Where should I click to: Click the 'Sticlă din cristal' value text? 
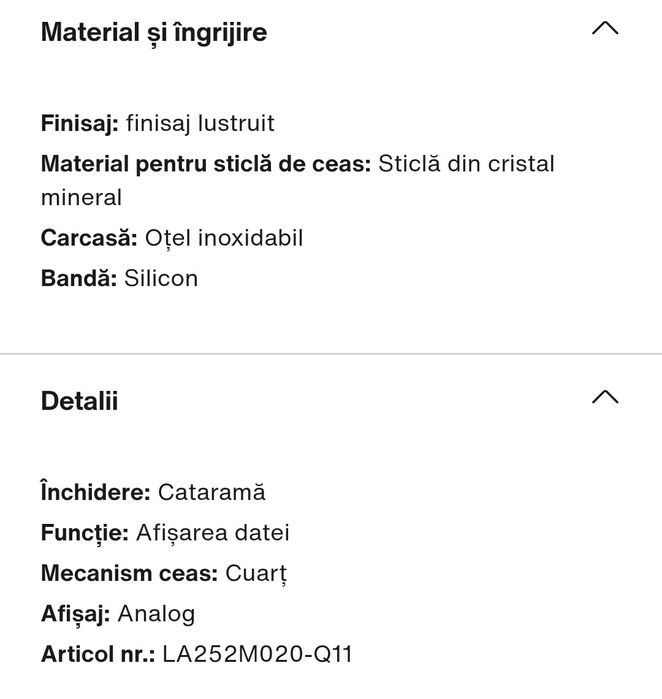coord(466,164)
